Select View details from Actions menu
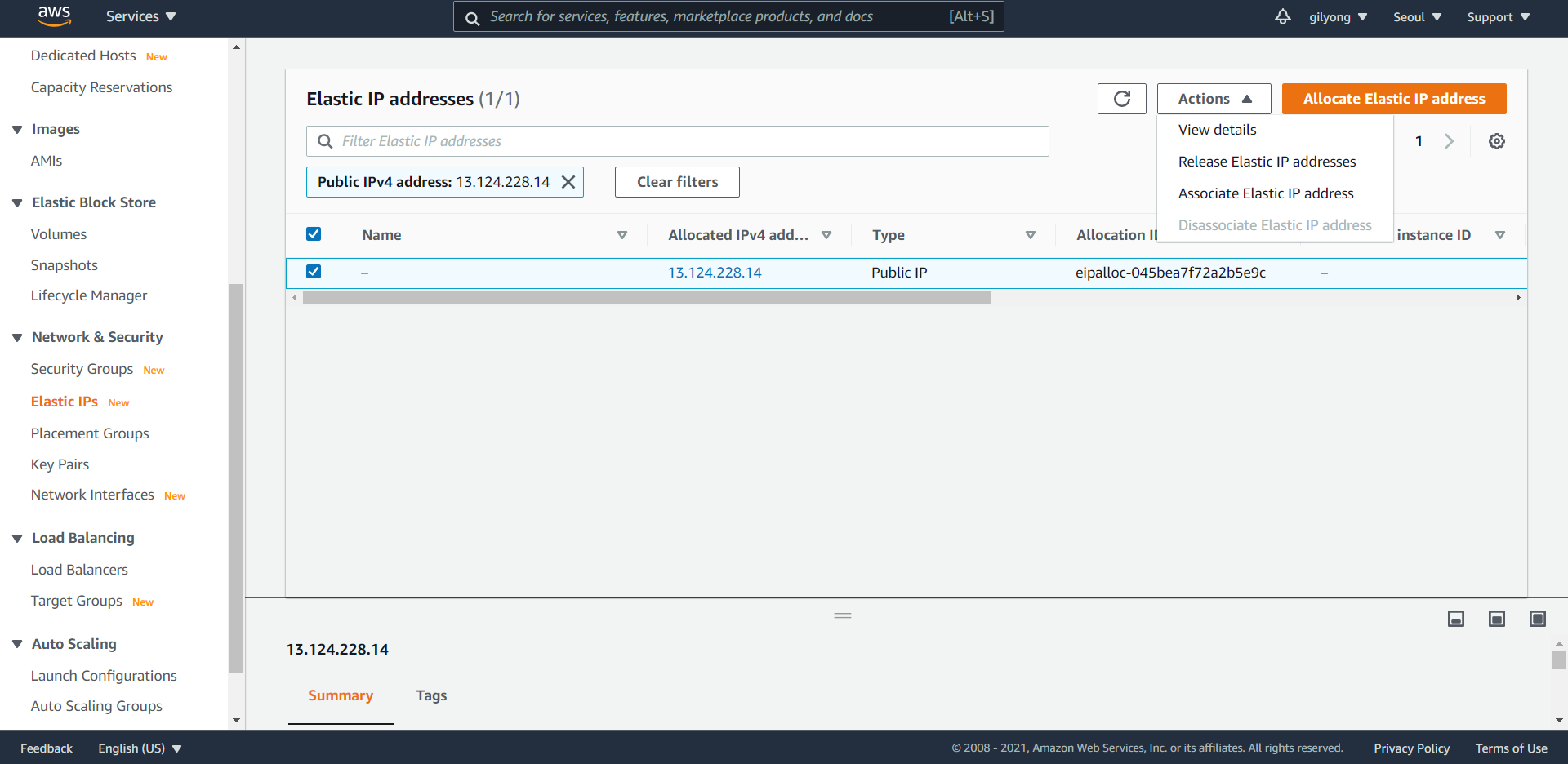This screenshot has height=764, width=1568. [x=1217, y=130]
